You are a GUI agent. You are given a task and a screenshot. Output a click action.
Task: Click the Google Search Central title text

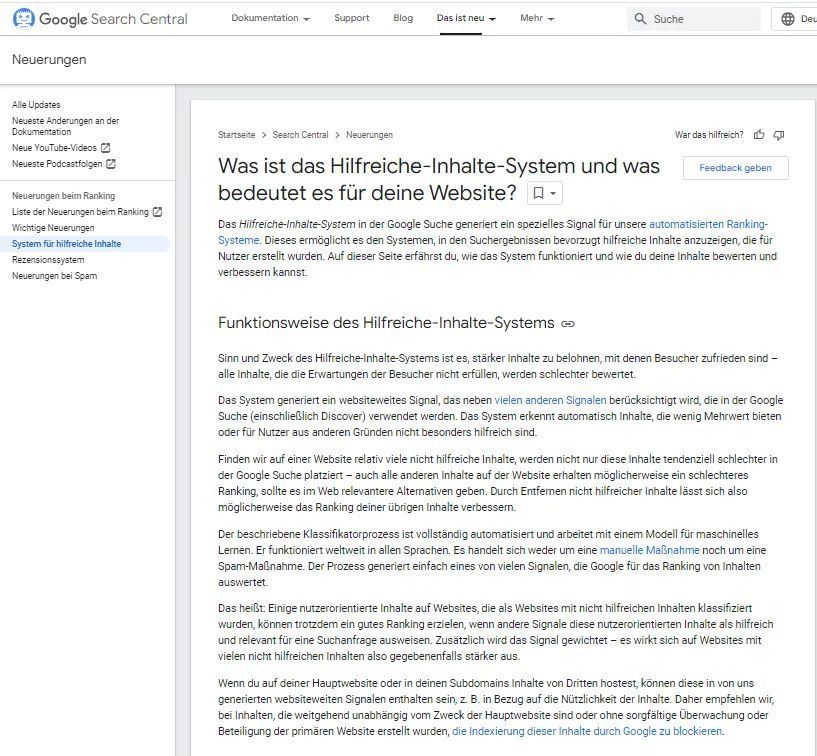[113, 19]
